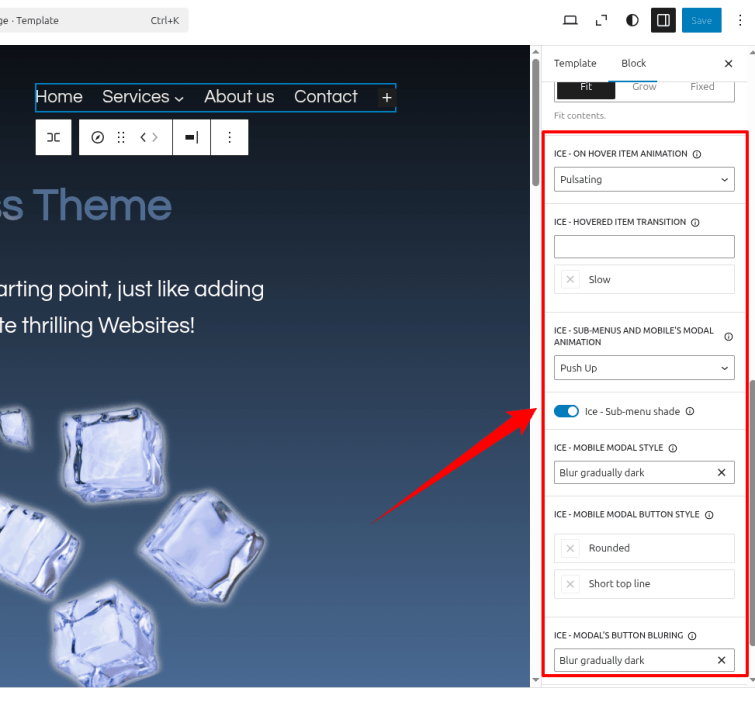
Task: Click the paragraph 'te thrilling Websites!'
Action: [x=97, y=325]
